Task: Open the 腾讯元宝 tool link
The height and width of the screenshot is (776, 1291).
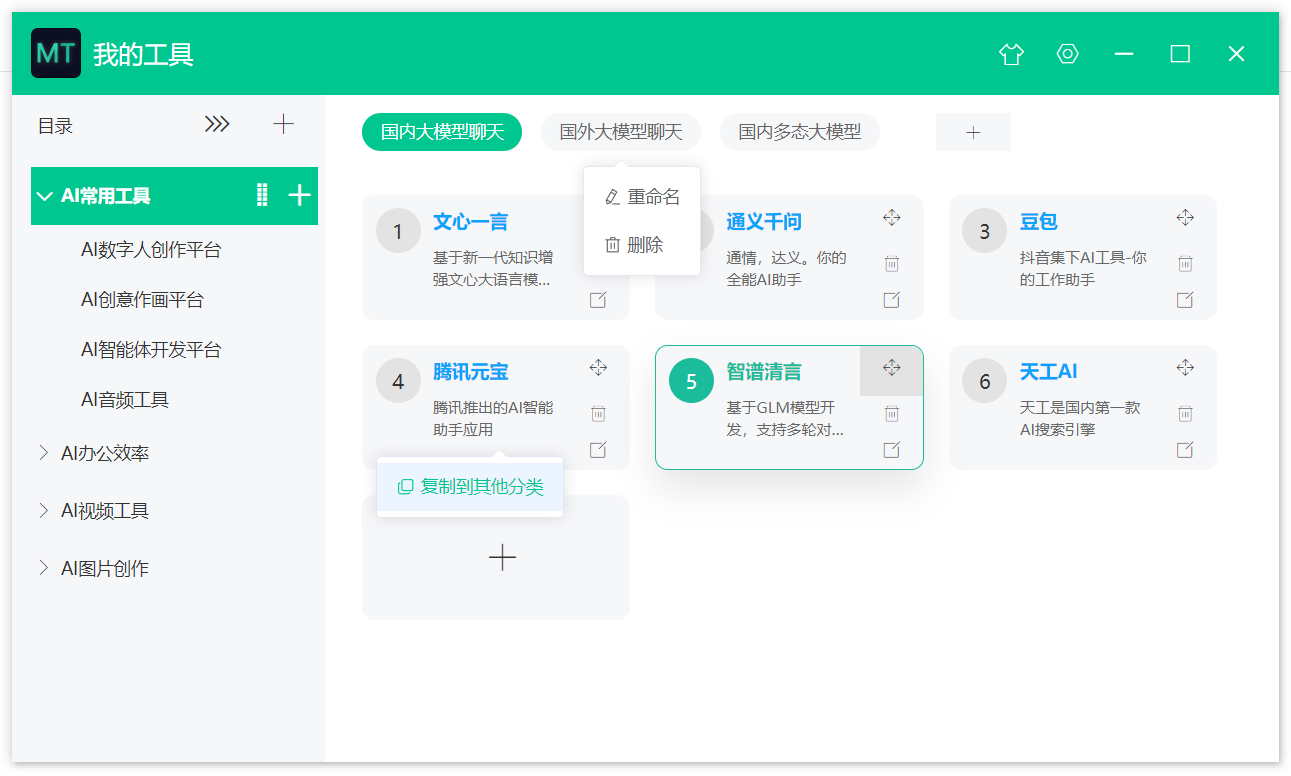Action: [x=470, y=372]
